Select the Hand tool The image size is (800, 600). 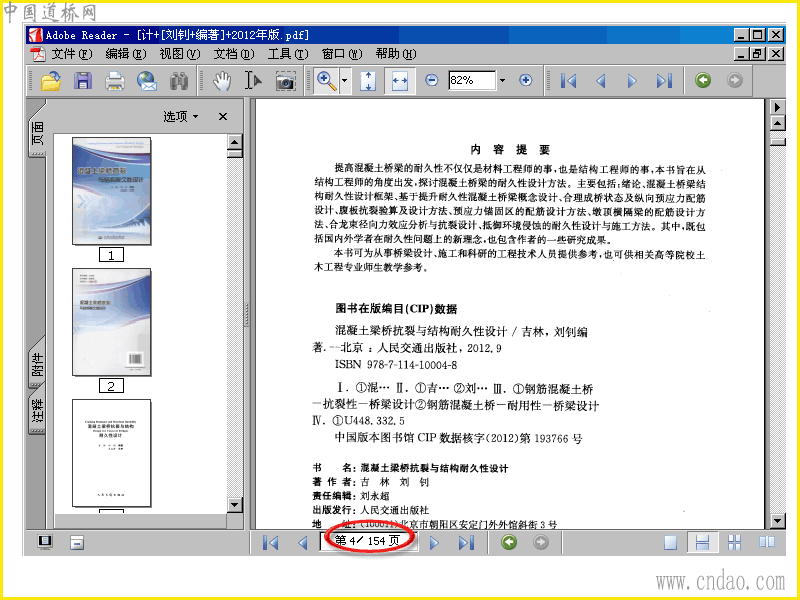tap(222, 81)
